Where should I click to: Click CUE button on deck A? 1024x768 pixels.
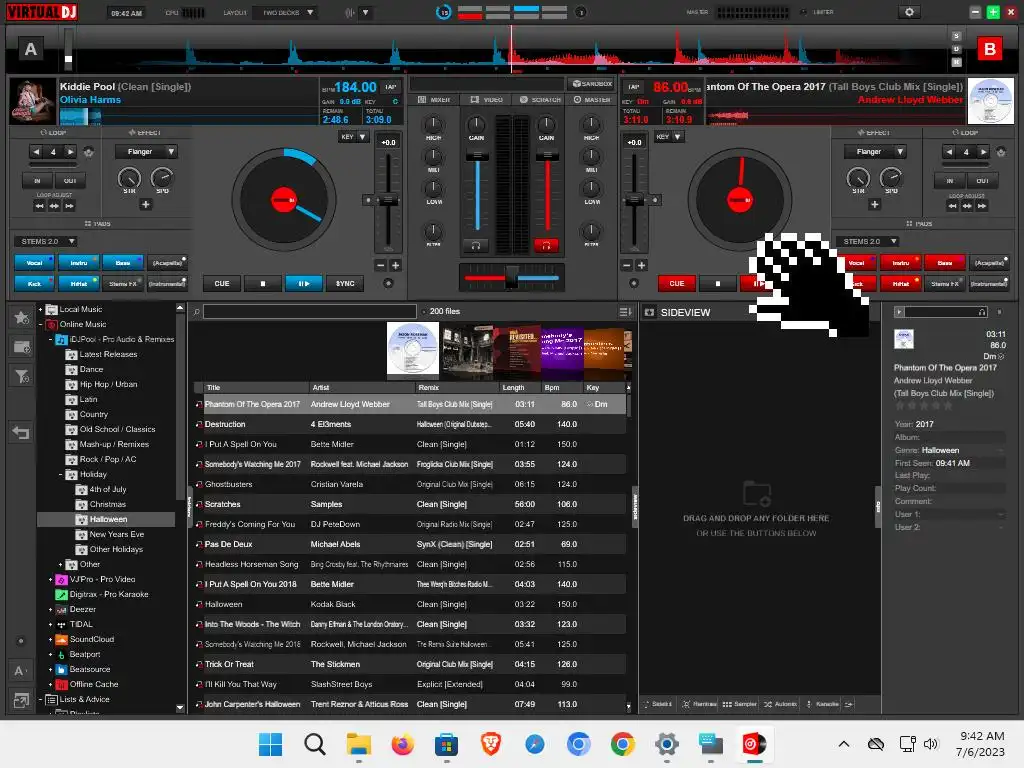(x=222, y=283)
